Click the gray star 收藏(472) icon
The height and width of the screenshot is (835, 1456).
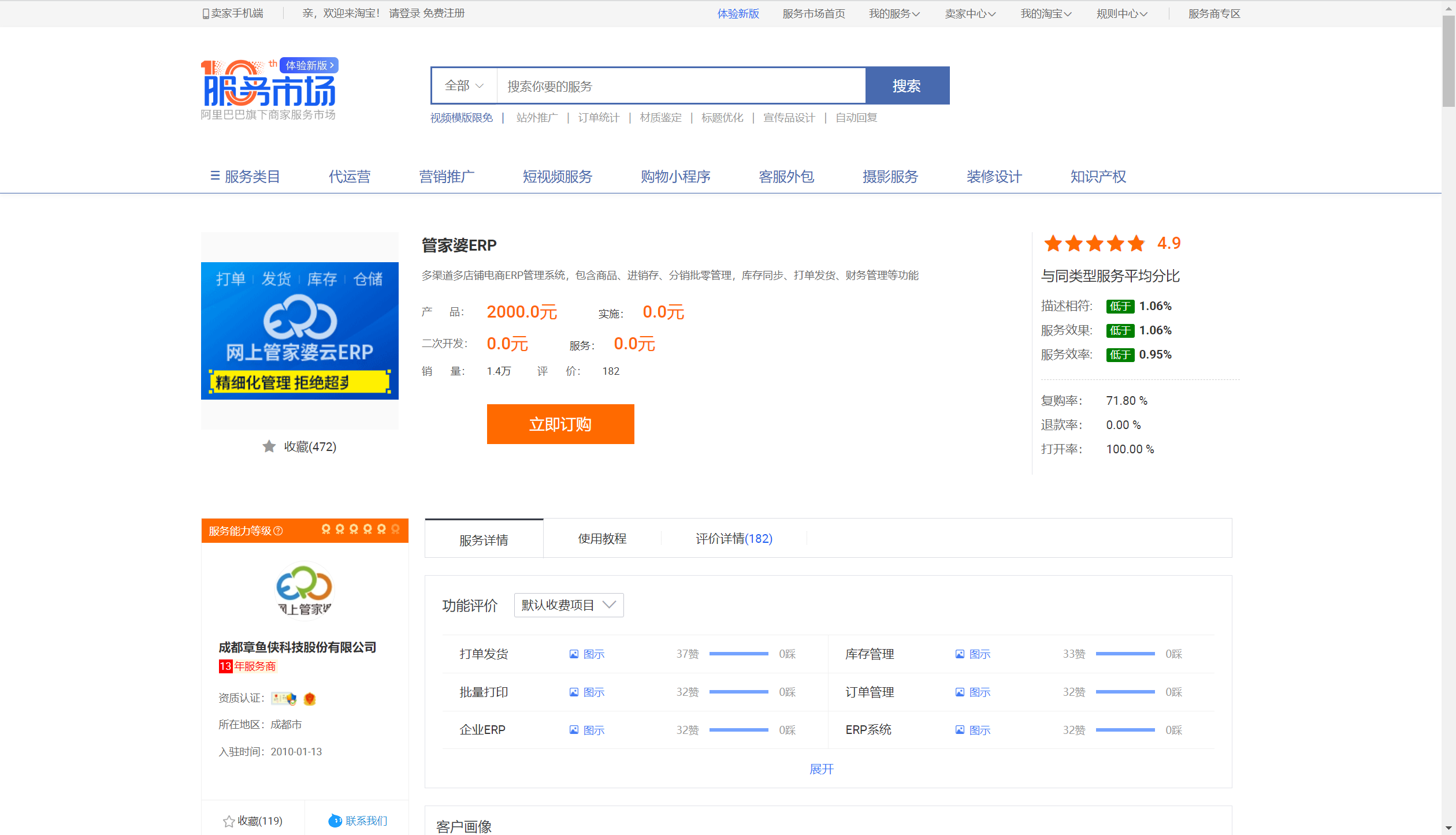269,446
